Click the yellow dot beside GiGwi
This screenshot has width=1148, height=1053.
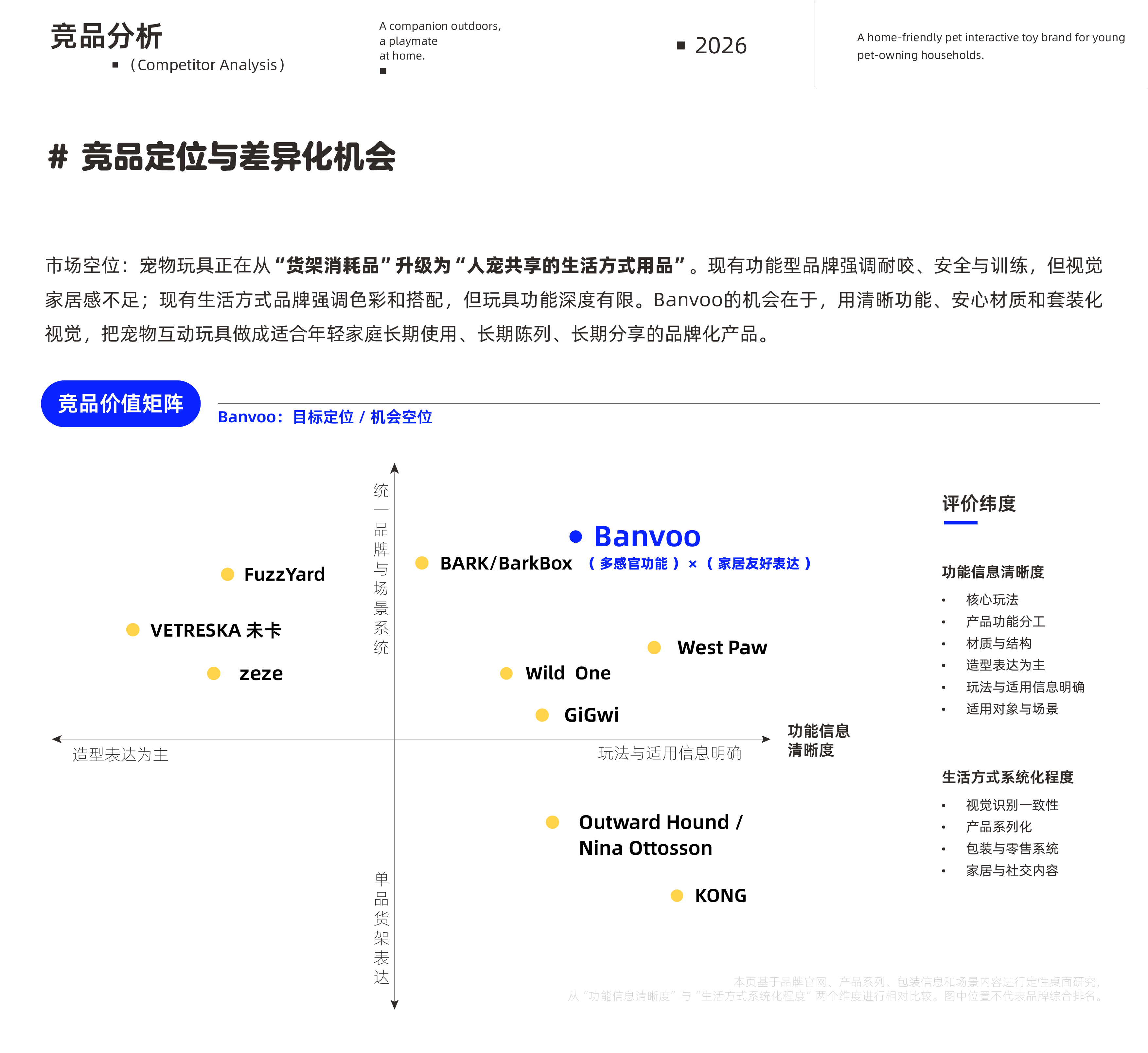542,715
